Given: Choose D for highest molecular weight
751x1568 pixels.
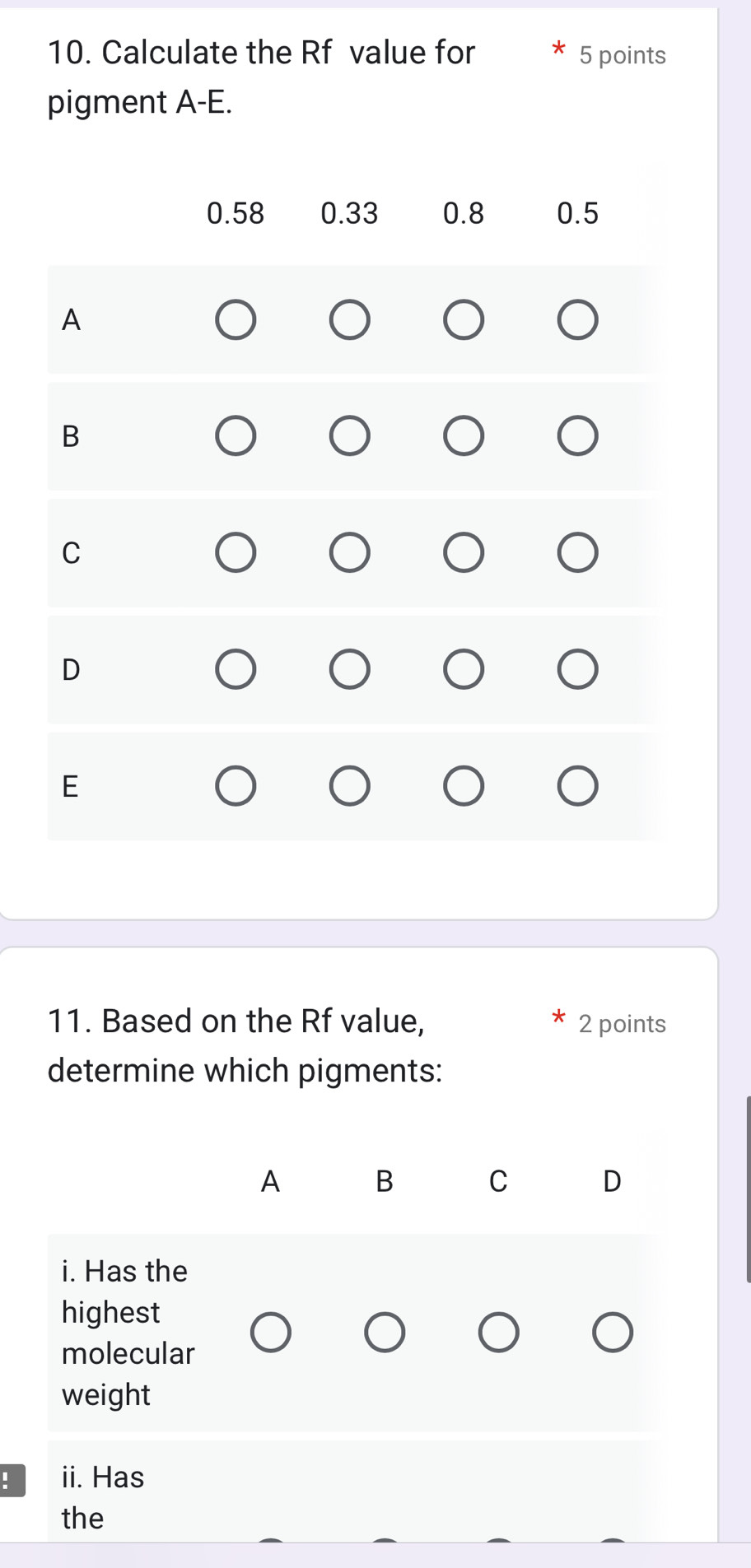Looking at the screenshot, I should click(x=613, y=1333).
